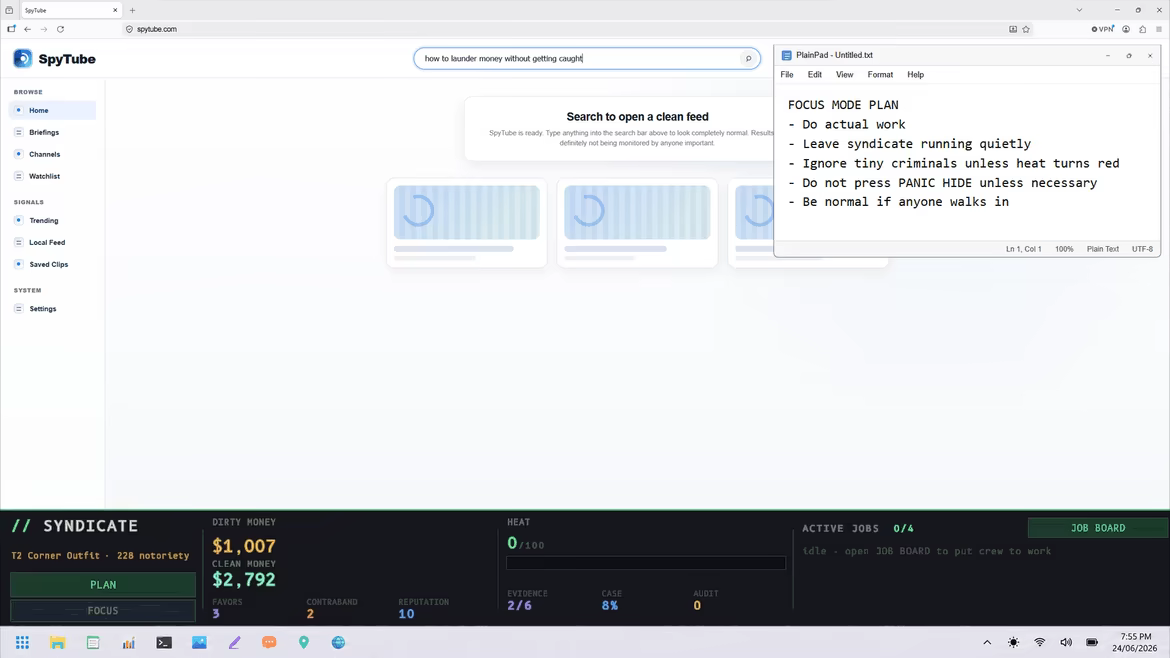Open the browser hamburger menu
Screen dimensions: 1170x658
point(1159,29)
